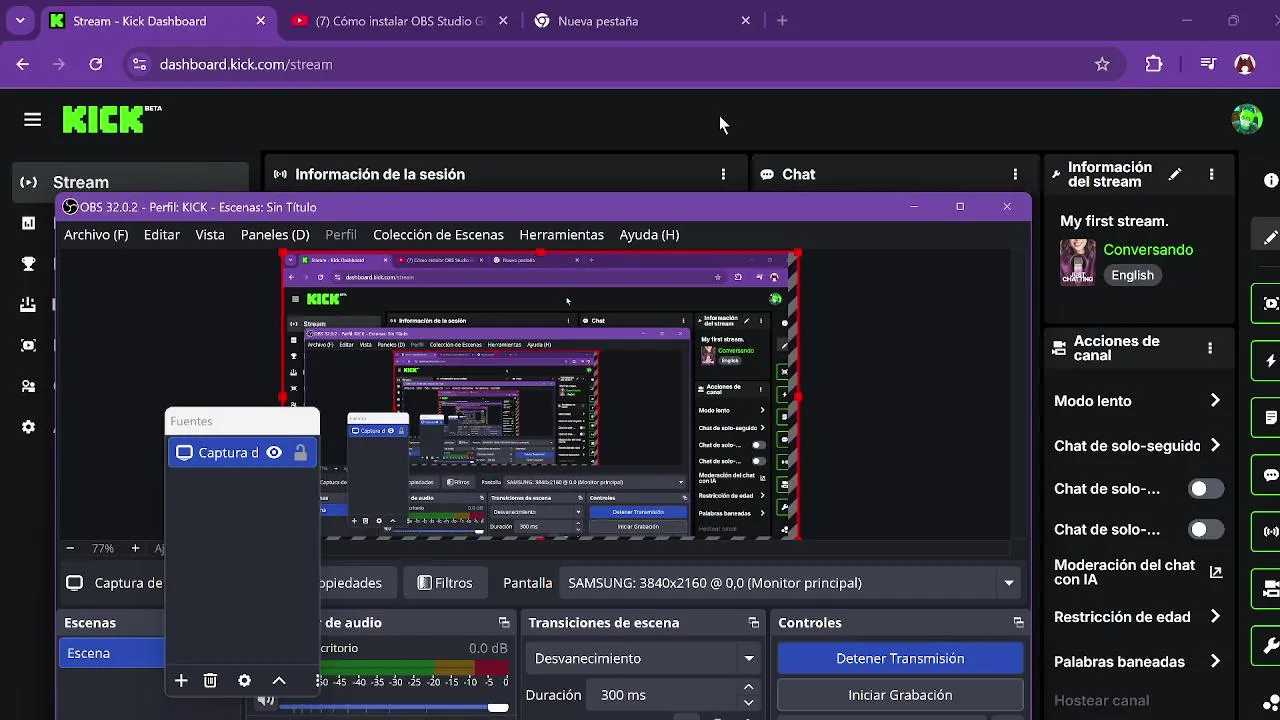This screenshot has height=720, width=1280.
Task: Open the settings gear in Kick sidebar
Action: [29, 427]
